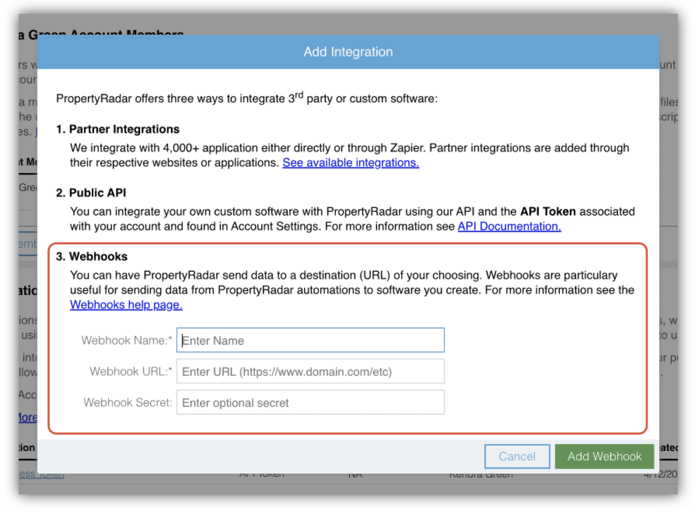Click the Webhook URL input field
This screenshot has height=512, width=696.
click(x=310, y=371)
